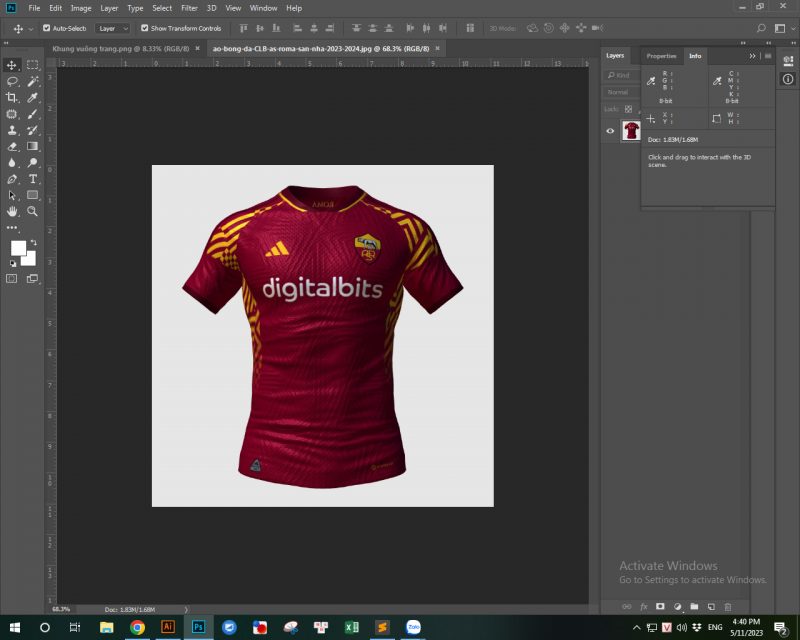This screenshot has width=800, height=640.
Task: Open the first eyedropper readout options
Action: pos(651,81)
